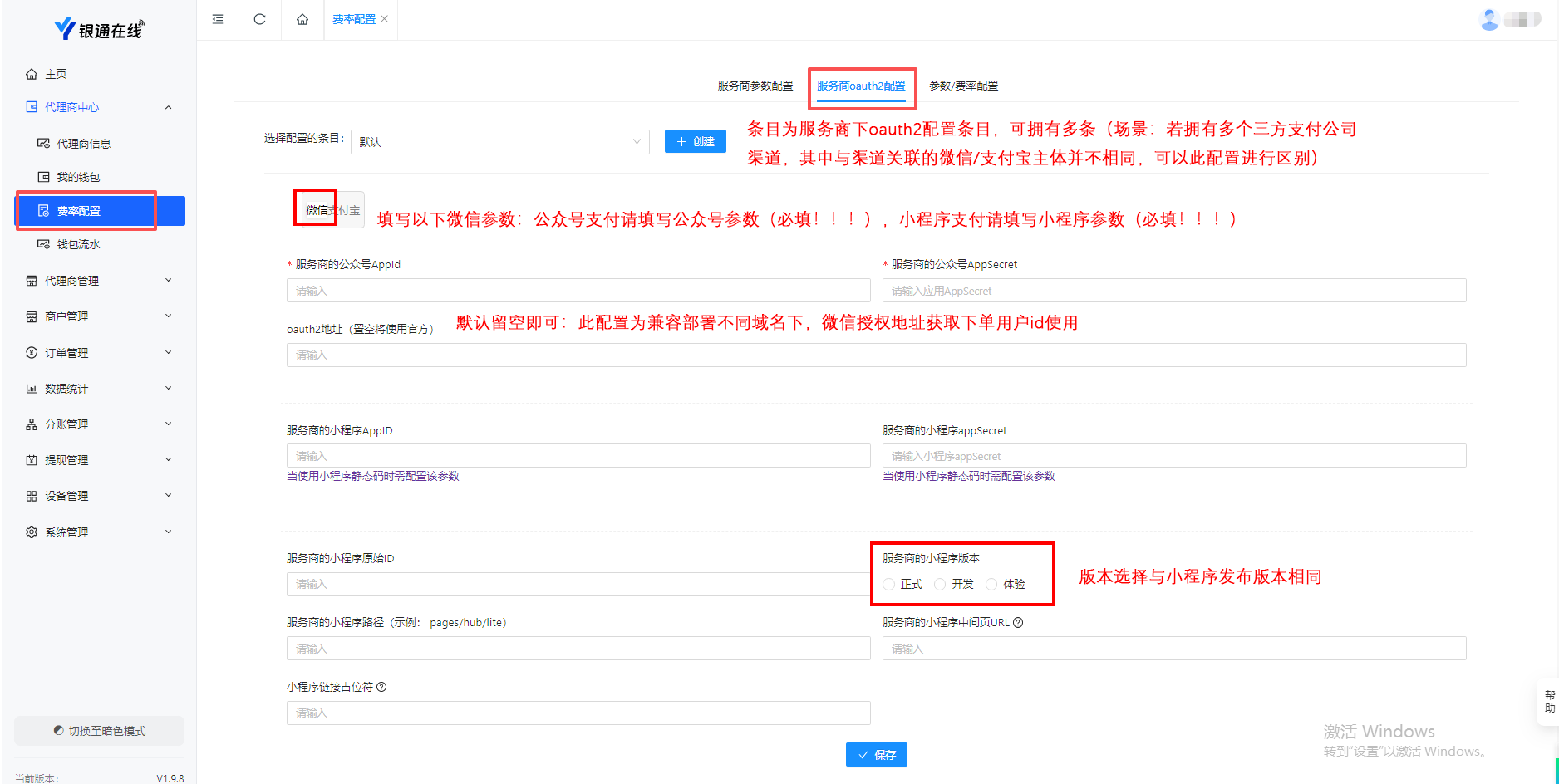Close the 费率配置 tab
Viewport: 1559px width, 784px height.
pos(385,19)
